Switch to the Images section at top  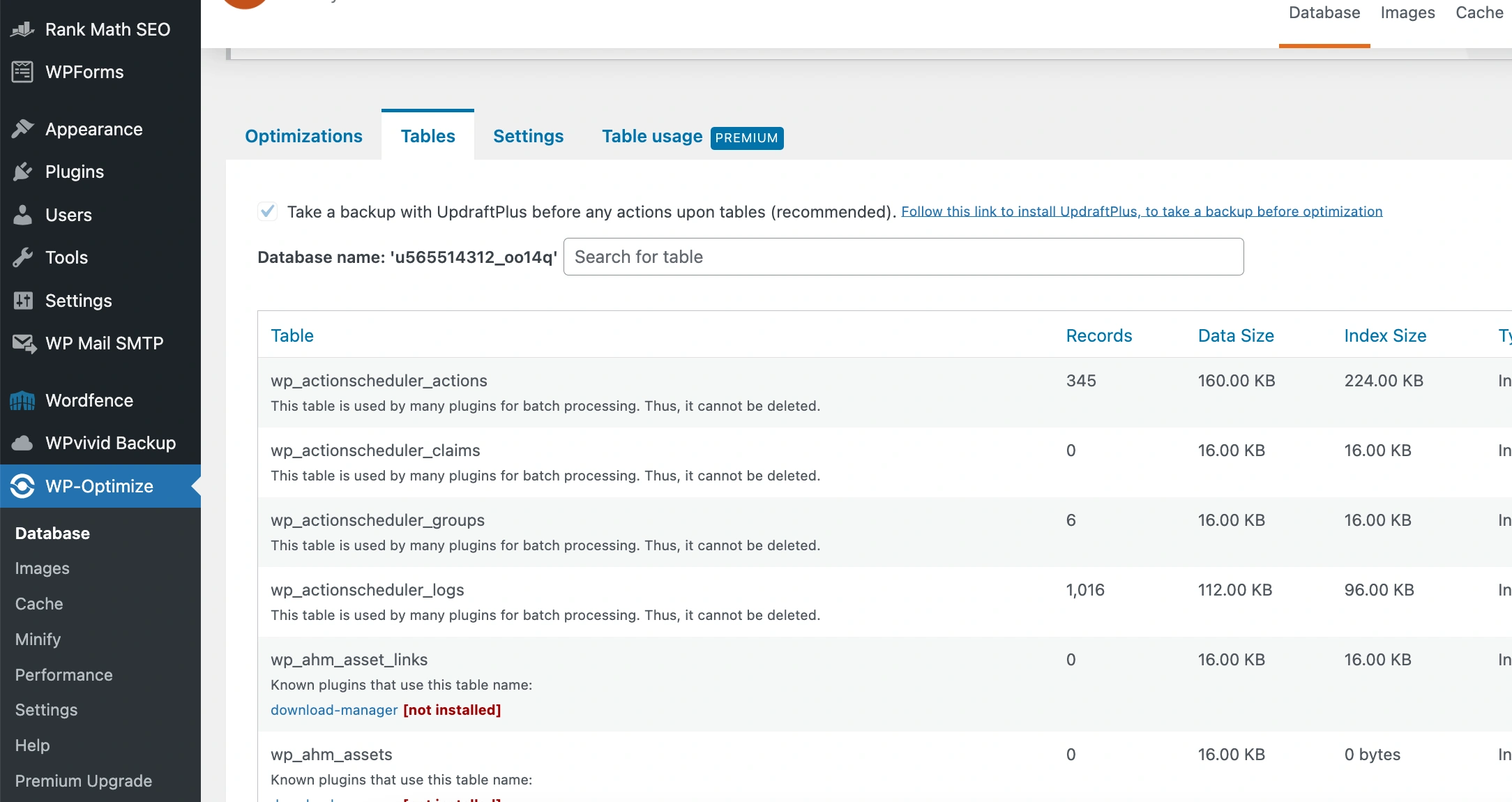pyautogui.click(x=1407, y=13)
